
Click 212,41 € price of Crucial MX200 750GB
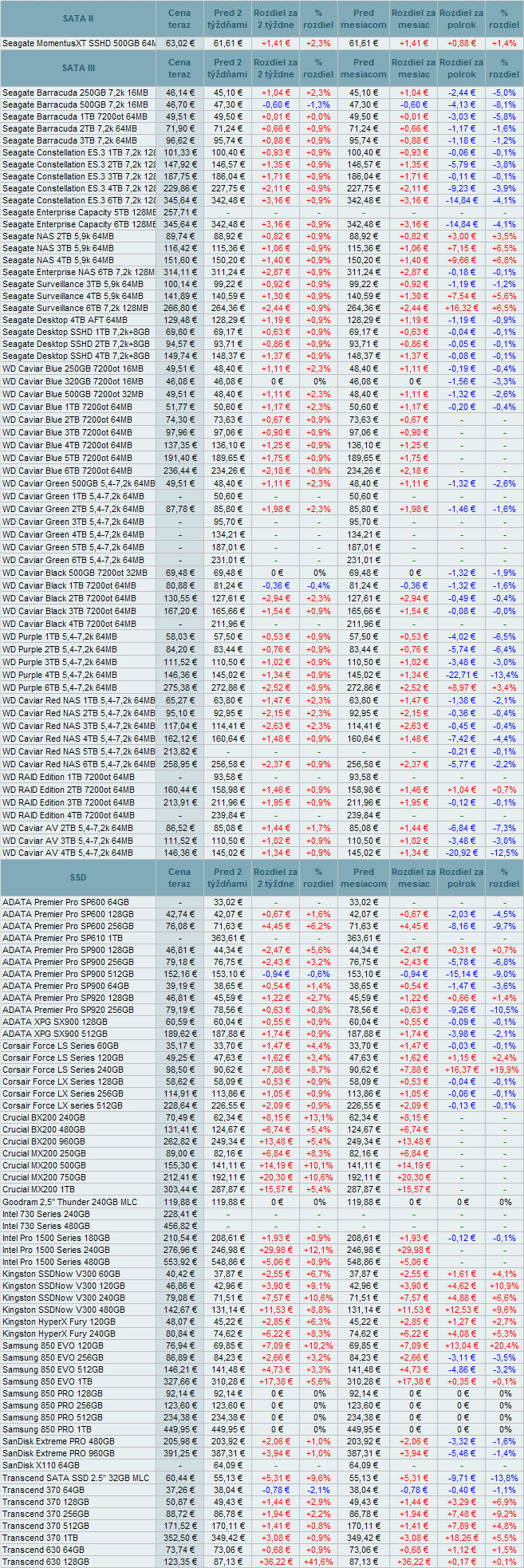(180, 1177)
